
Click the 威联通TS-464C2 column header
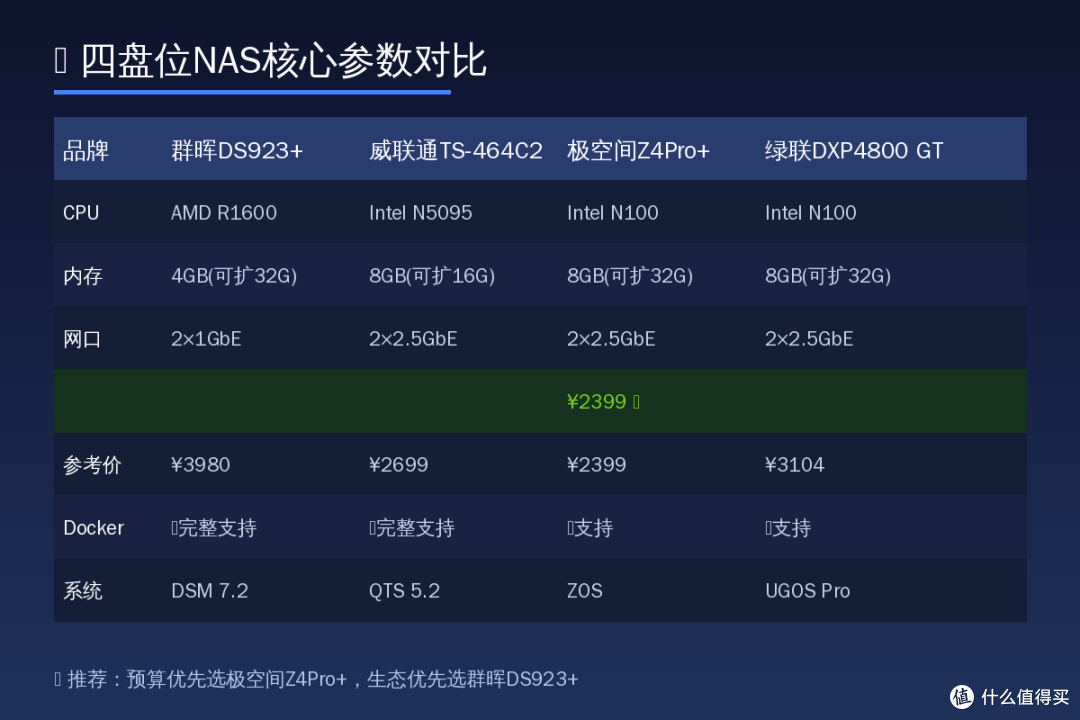tap(455, 150)
